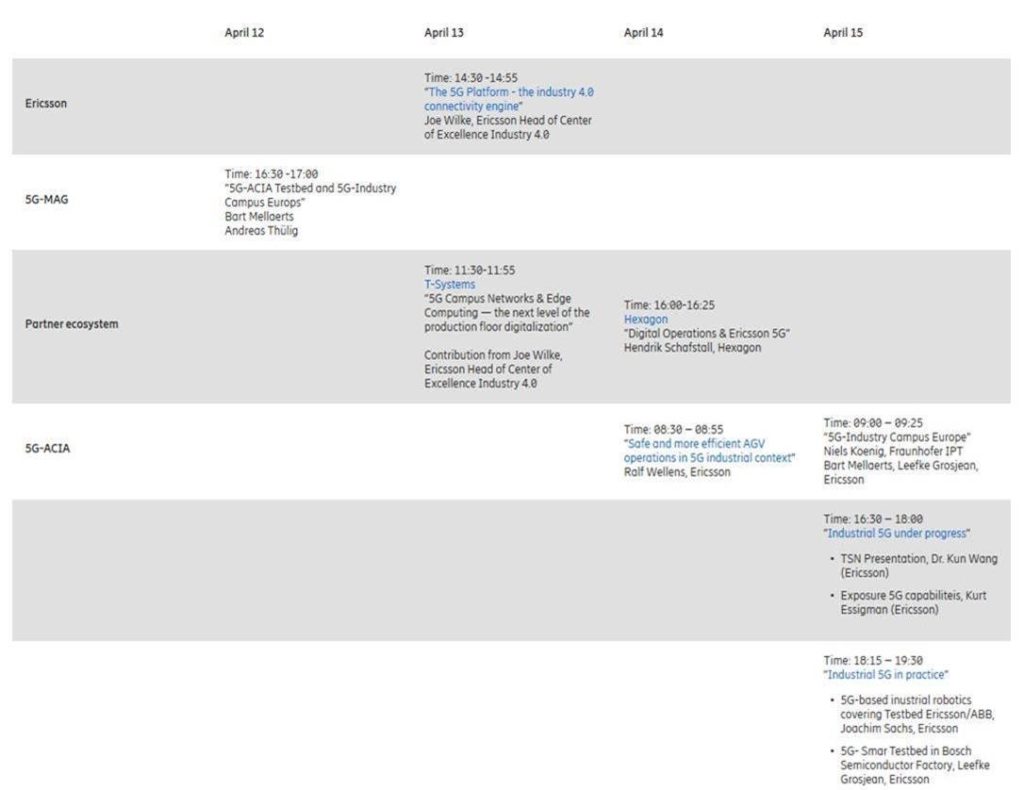Open the Hexagon partner link
The width and height of the screenshot is (1024, 790).
645,319
